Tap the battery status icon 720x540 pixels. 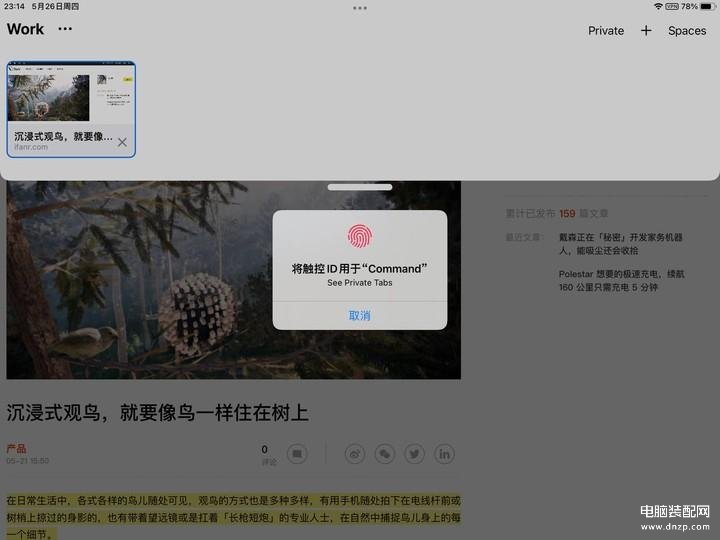(709, 6)
